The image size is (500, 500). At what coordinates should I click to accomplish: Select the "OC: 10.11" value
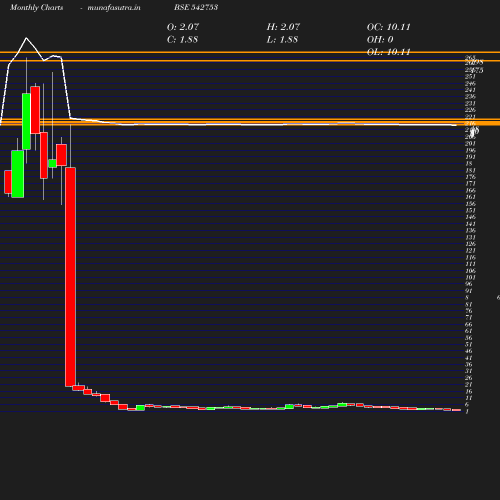(389, 27)
